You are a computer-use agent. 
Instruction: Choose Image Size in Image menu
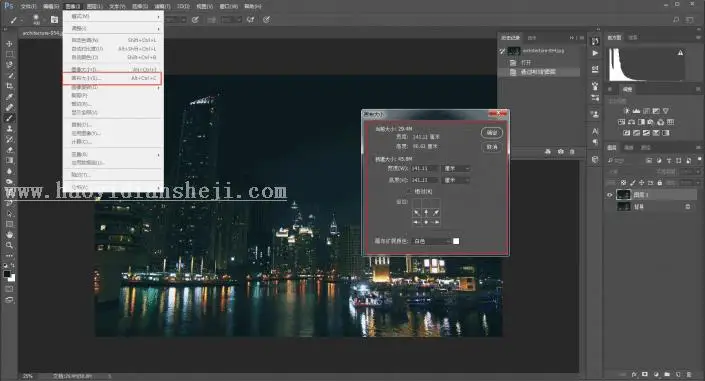tap(112, 70)
